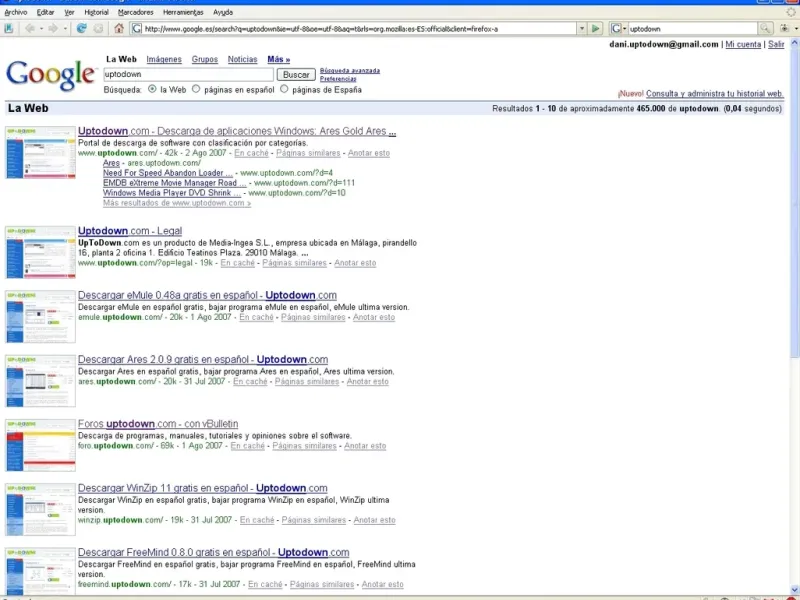The width and height of the screenshot is (800, 600).
Task: Open thumbnail of first Uptodown.com result
Action: [41, 152]
